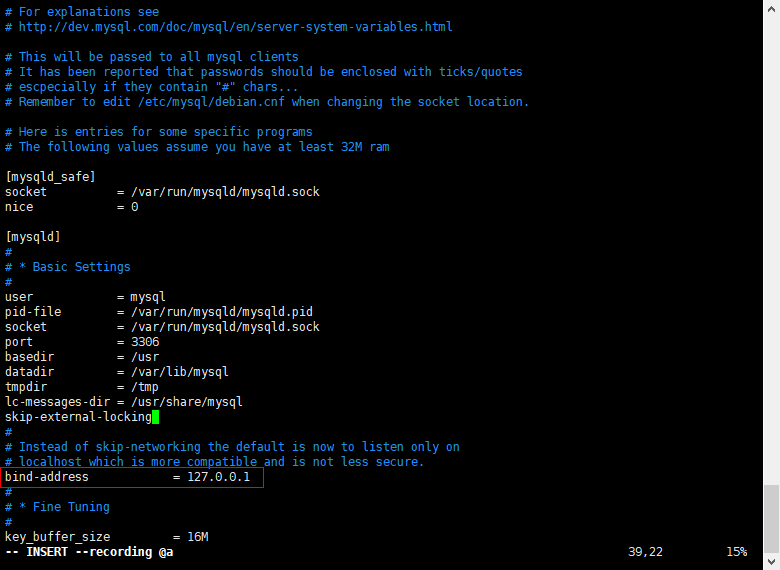
Task: Click the 15% file position indicator
Action: pyautogui.click(x=737, y=552)
